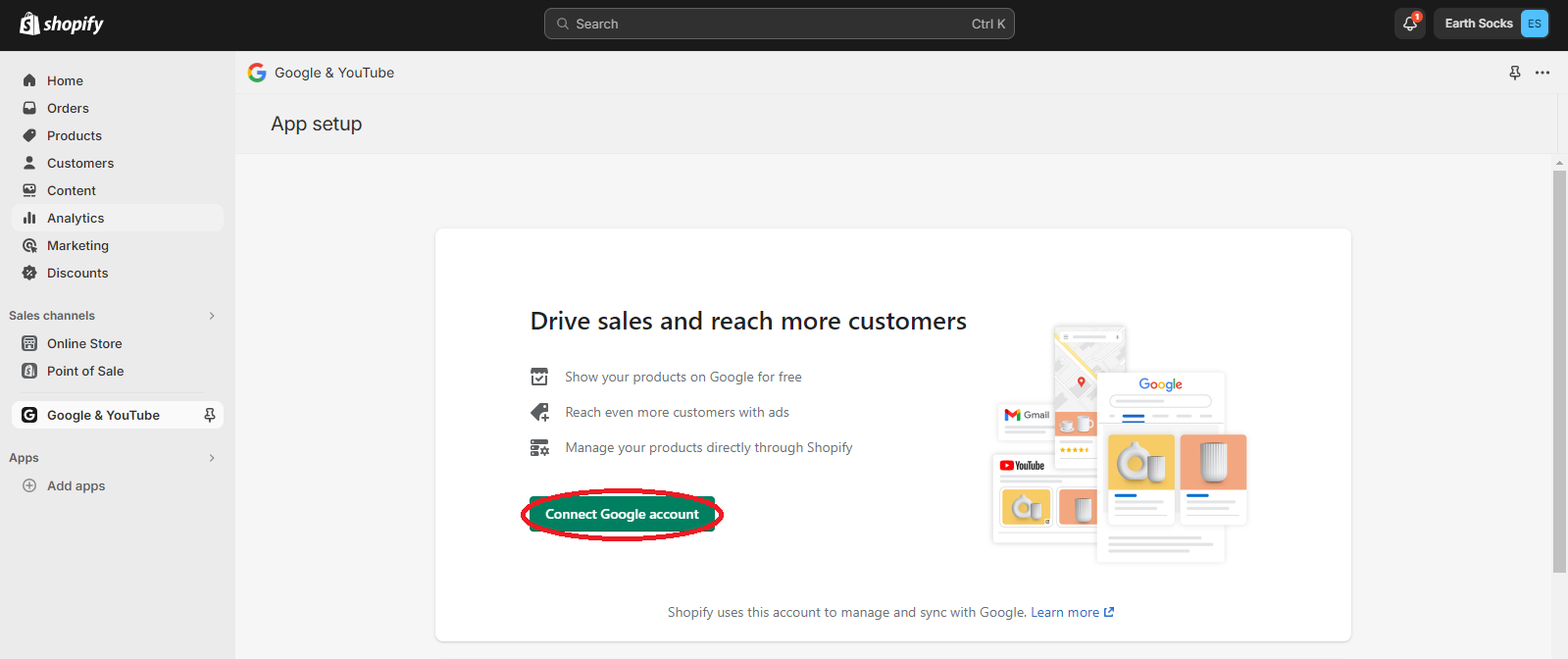Viewport: 1568px width, 659px height.
Task: Expand the Apps section chevron
Action: [x=212, y=458]
